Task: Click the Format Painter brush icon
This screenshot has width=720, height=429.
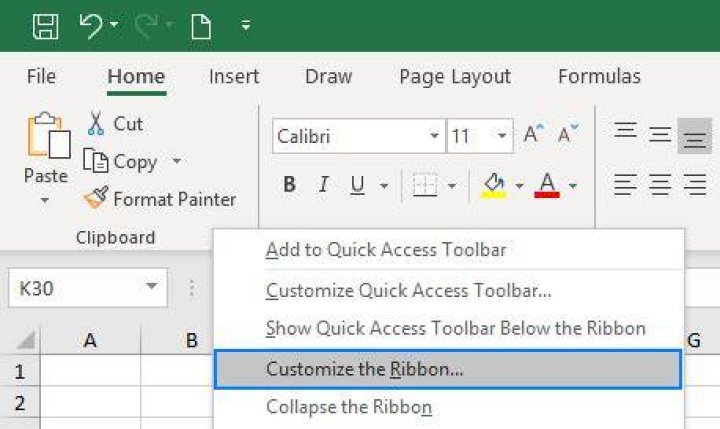Action: [96, 198]
